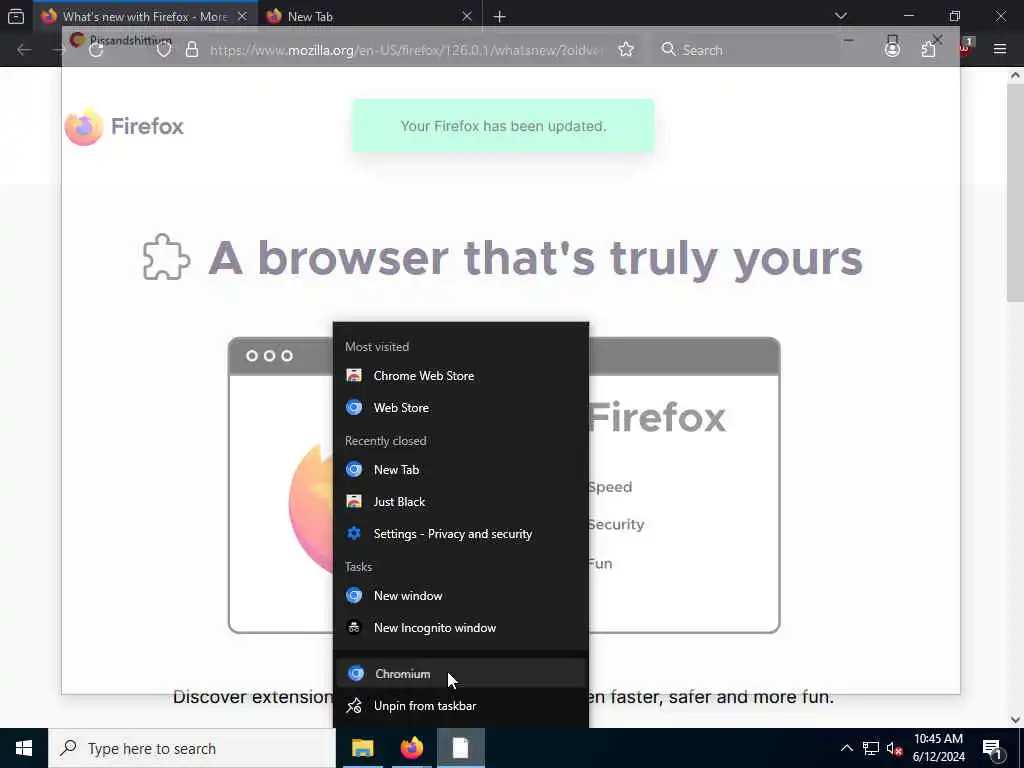Click the gear icon beside Settings entry

354,534
